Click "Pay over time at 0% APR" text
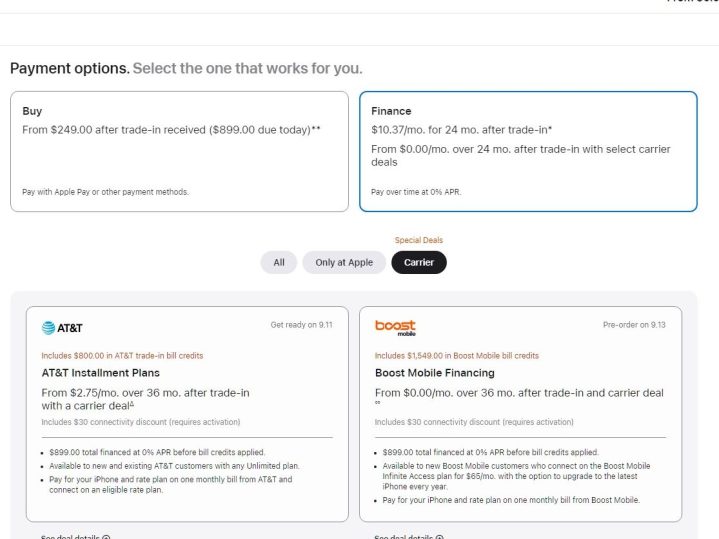 (414, 191)
